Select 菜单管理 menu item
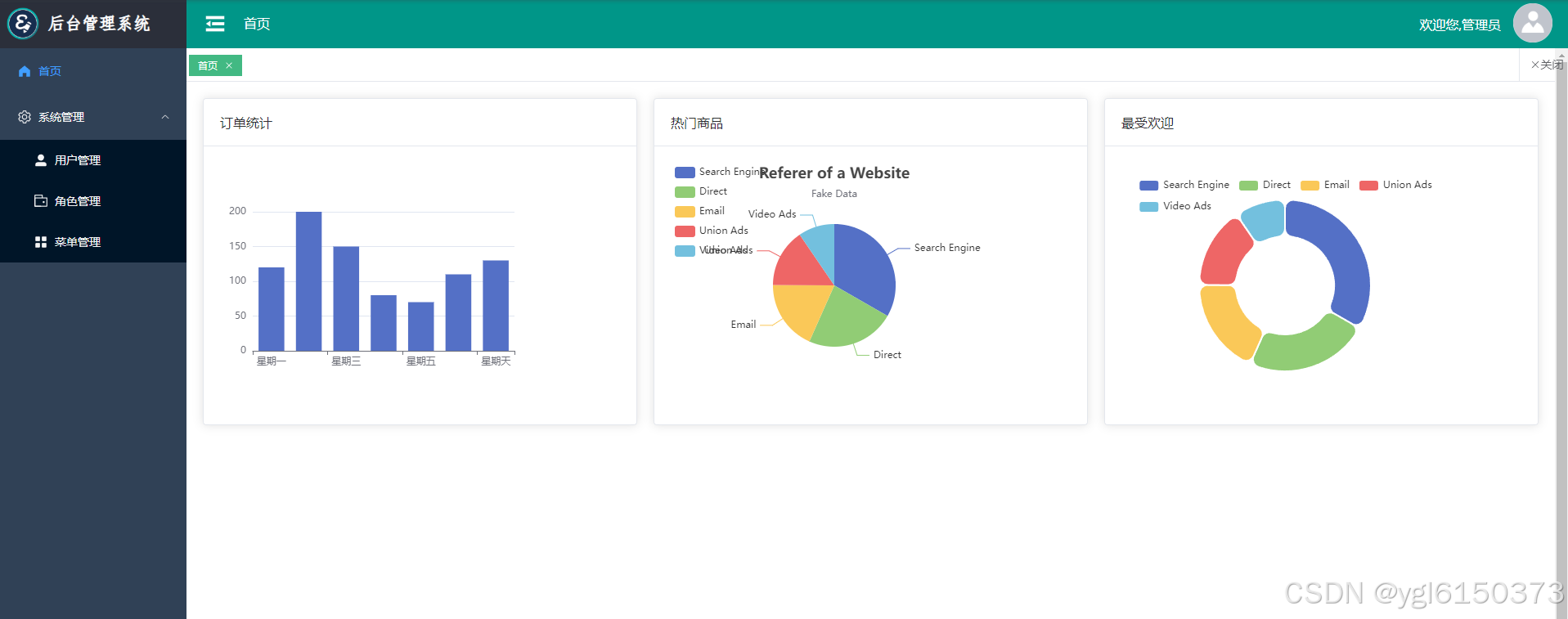 (x=93, y=242)
